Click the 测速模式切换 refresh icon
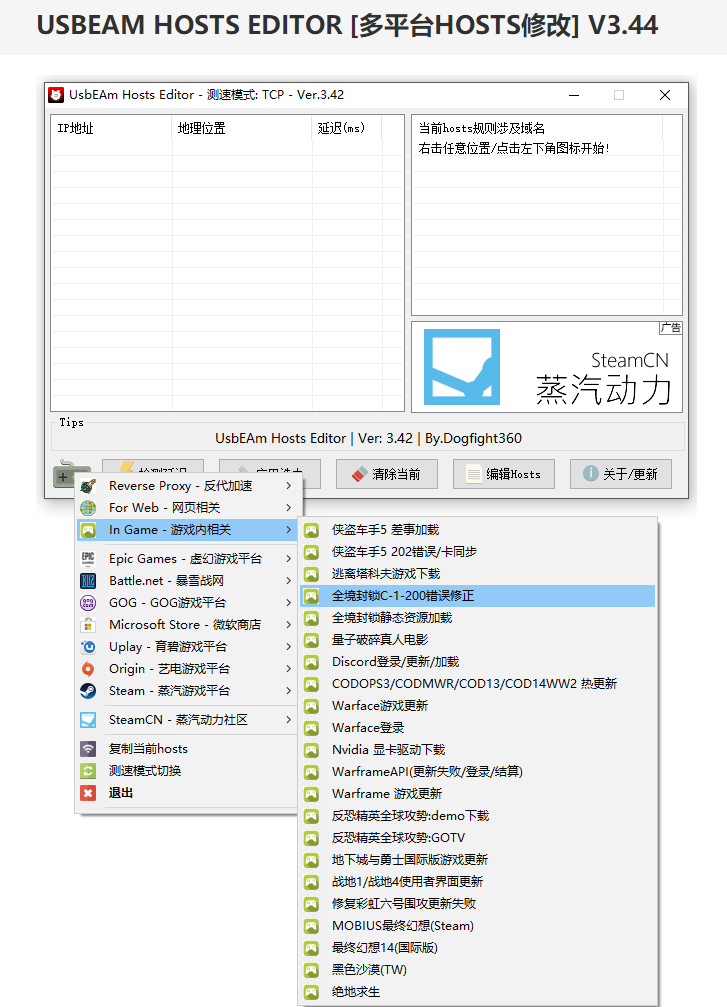 point(88,771)
